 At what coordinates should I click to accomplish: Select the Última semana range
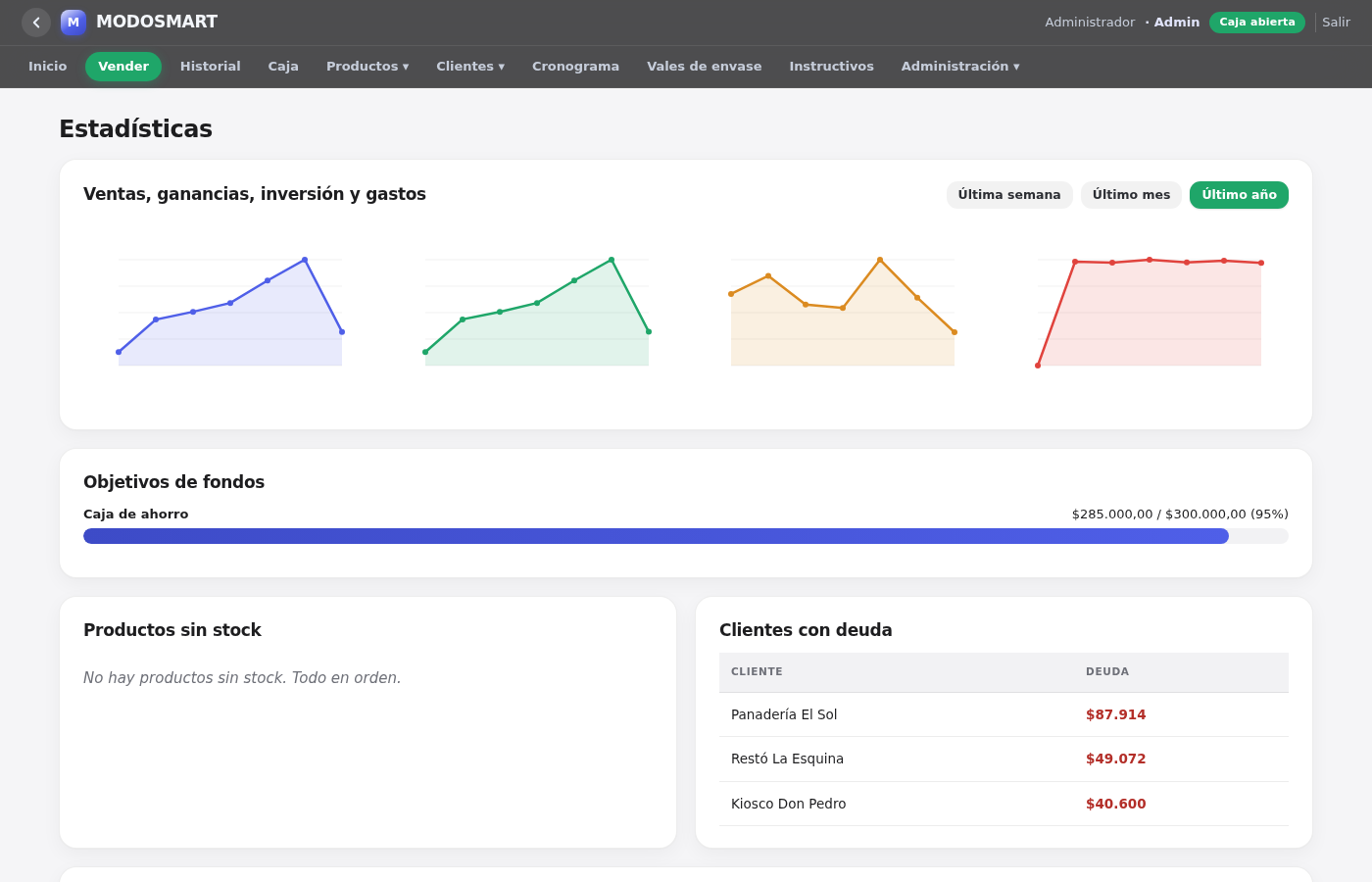coord(1009,195)
